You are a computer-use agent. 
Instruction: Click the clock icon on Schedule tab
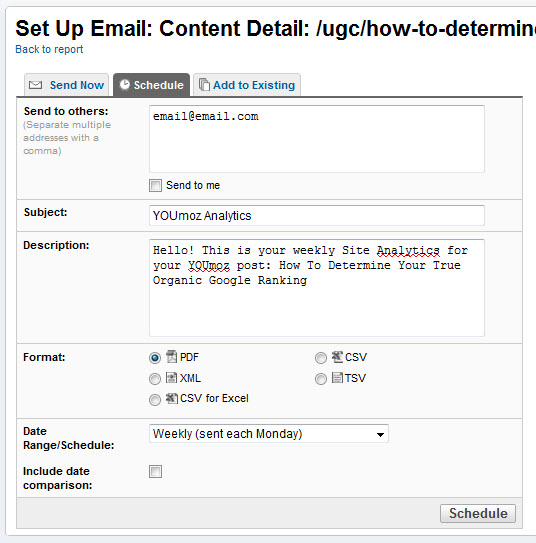coord(125,84)
